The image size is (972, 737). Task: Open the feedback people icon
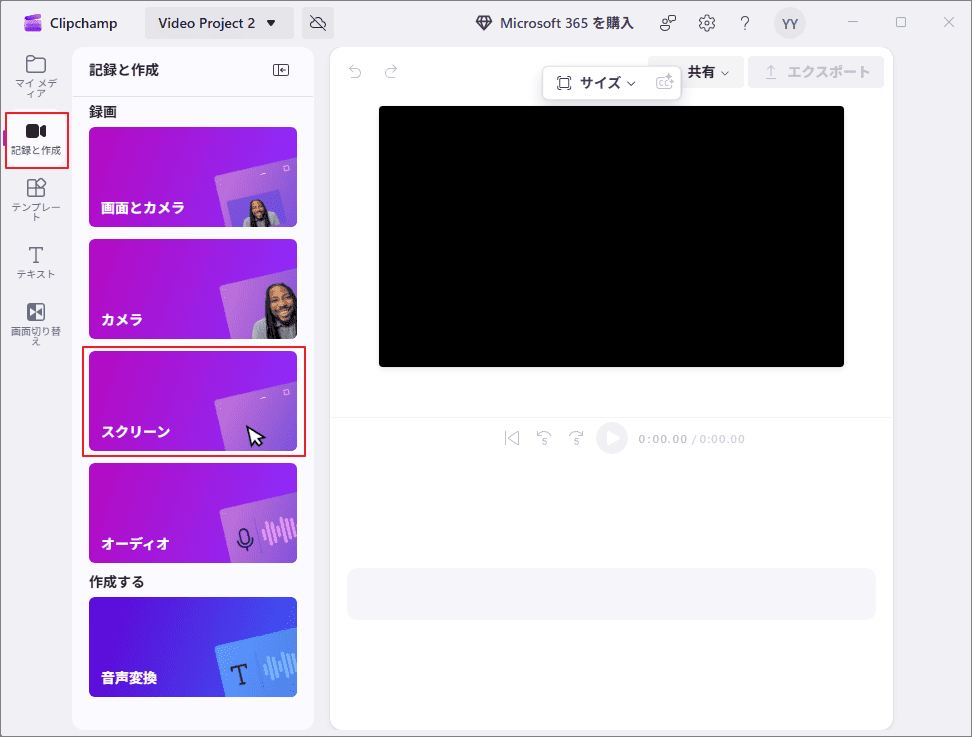pos(668,24)
